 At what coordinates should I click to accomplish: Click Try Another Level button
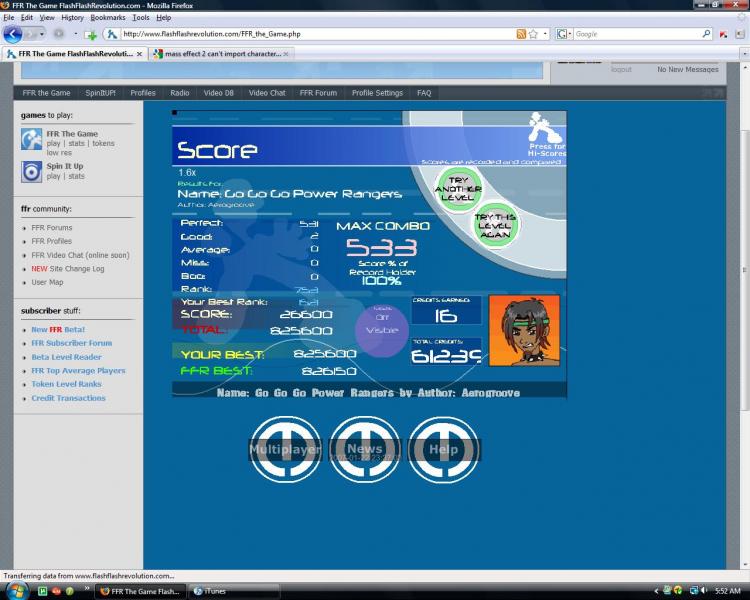pos(458,189)
